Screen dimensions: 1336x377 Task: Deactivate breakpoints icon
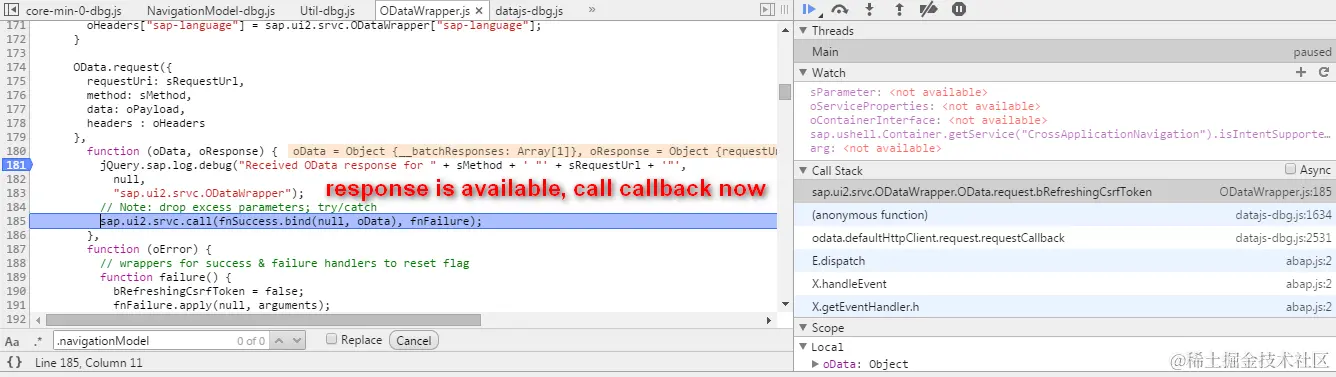pos(928,9)
